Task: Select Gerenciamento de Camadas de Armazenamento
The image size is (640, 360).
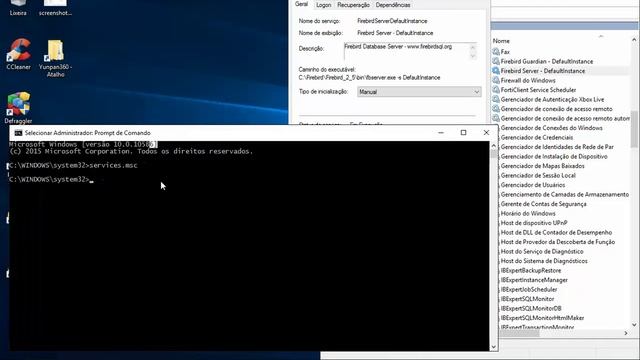Action: (565, 195)
